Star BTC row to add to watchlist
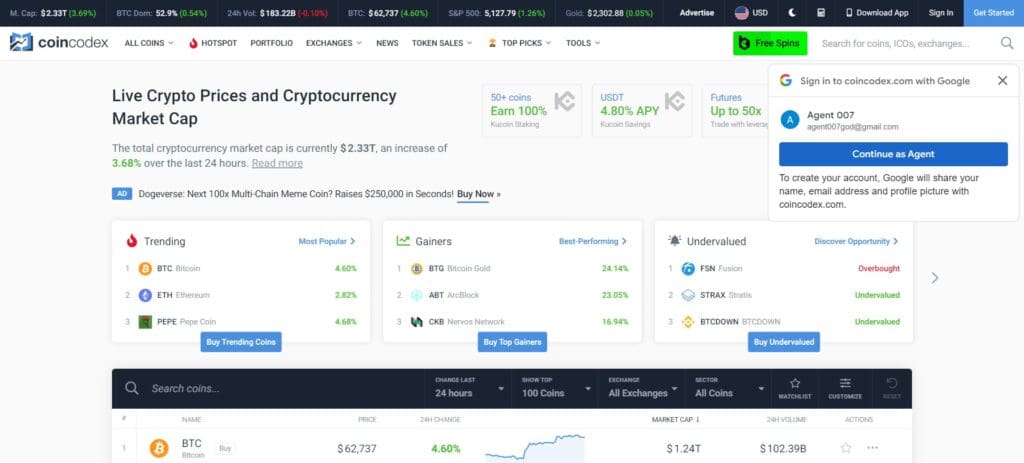This screenshot has width=1024, height=463. point(846,448)
